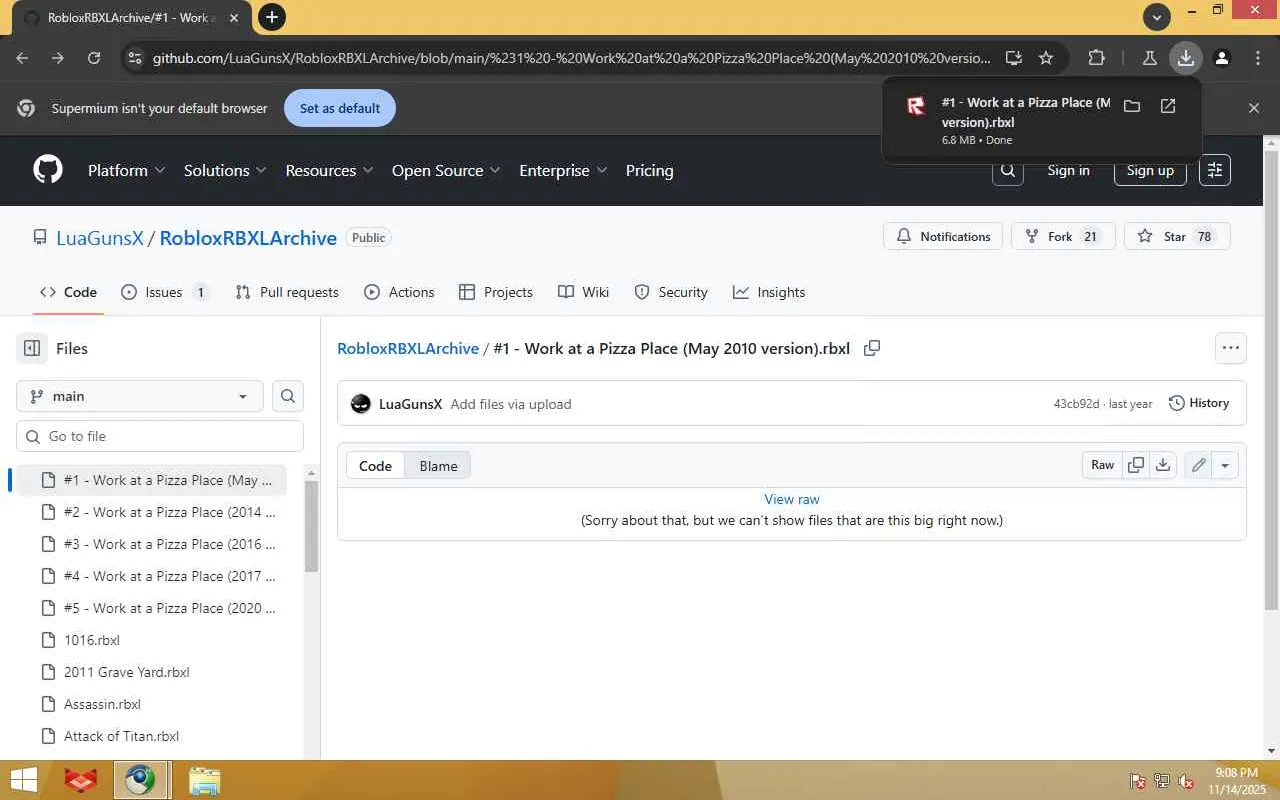
Task: Open more edit options dropdown arrow
Action: click(1225, 465)
